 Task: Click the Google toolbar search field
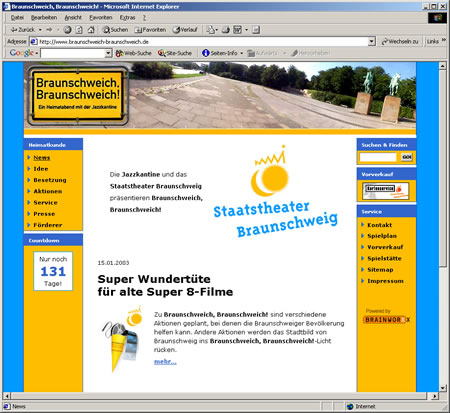pos(73,53)
